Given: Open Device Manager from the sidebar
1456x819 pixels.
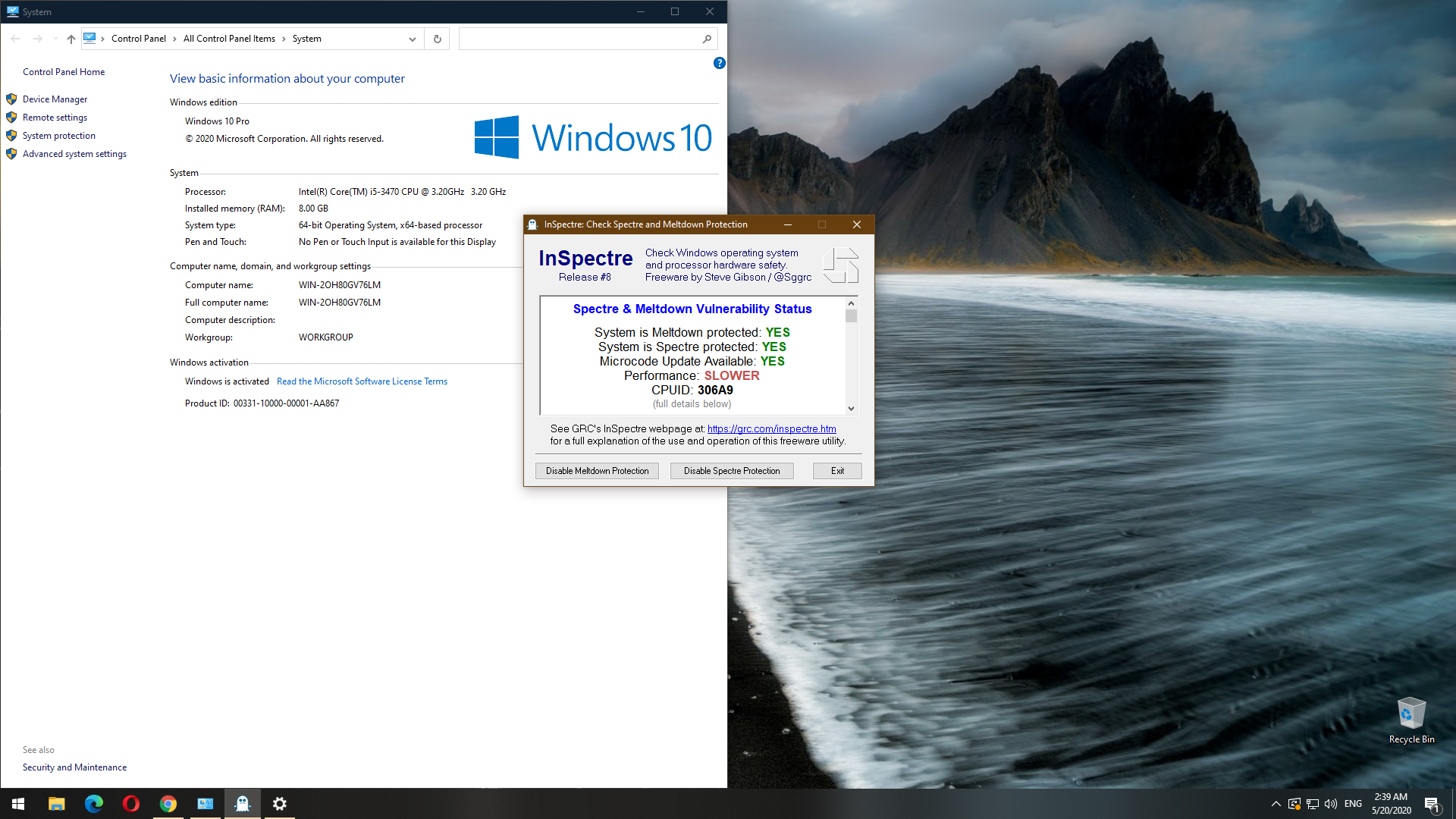Looking at the screenshot, I should (55, 99).
